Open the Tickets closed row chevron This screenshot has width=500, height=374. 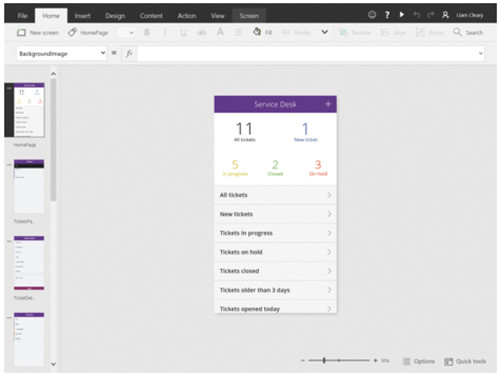tap(329, 271)
